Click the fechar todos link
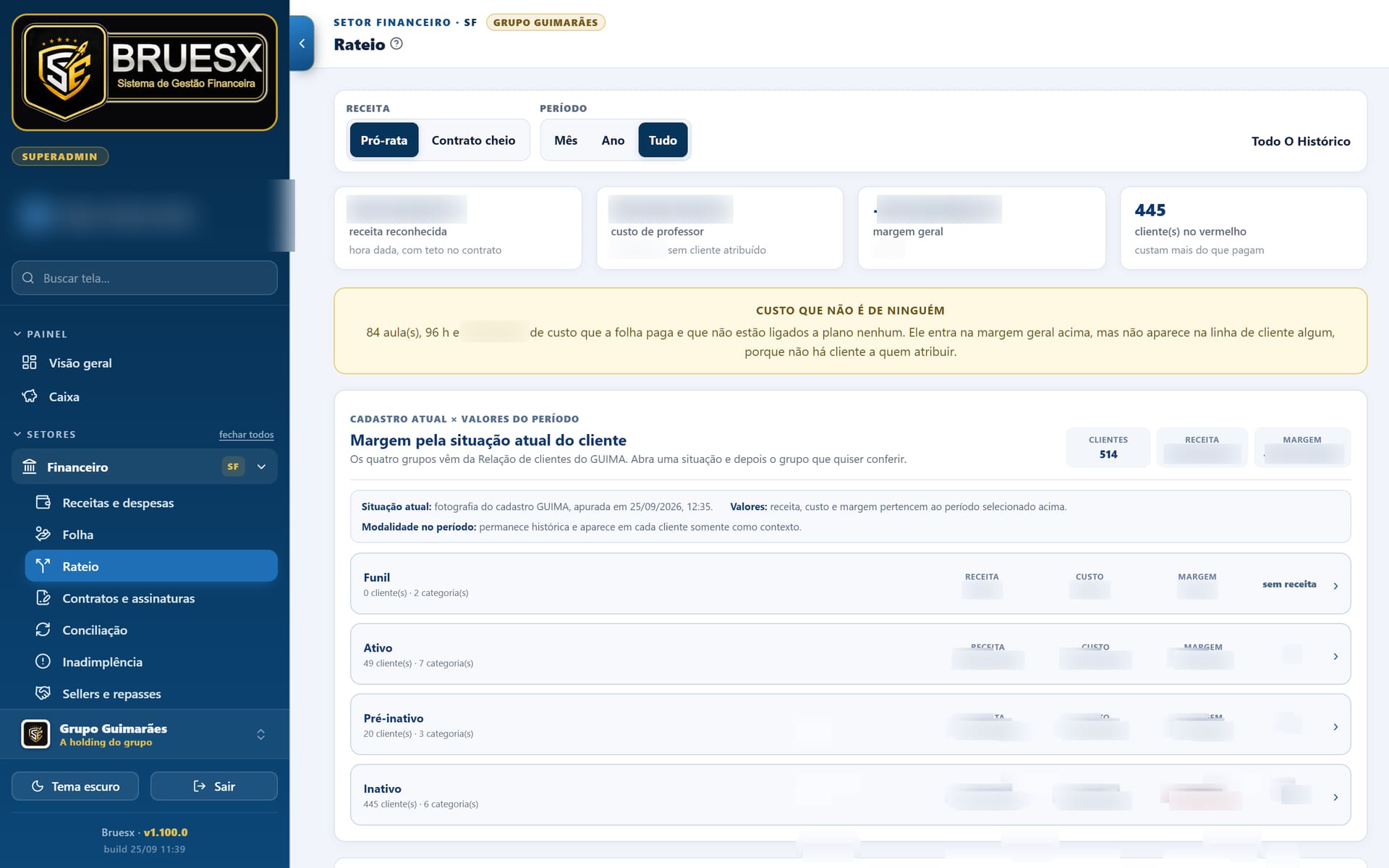Screen dimensions: 1389x868 (246, 434)
